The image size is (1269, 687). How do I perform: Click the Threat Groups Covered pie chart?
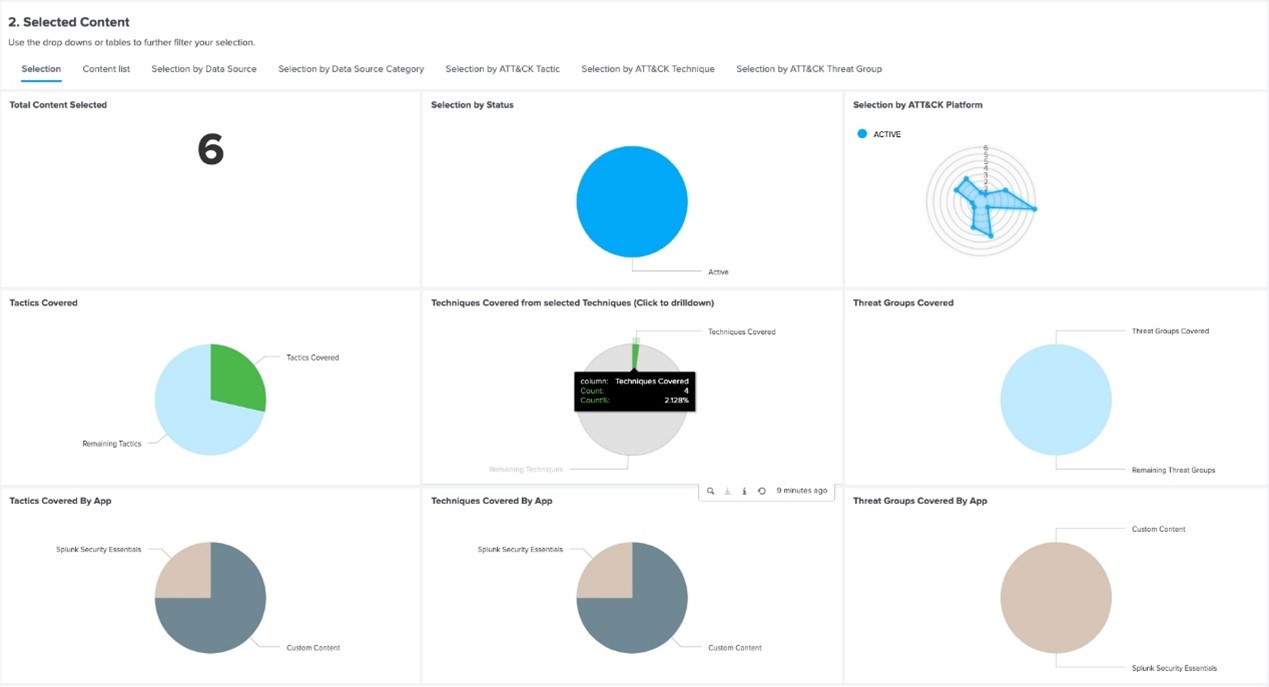[1055, 400]
